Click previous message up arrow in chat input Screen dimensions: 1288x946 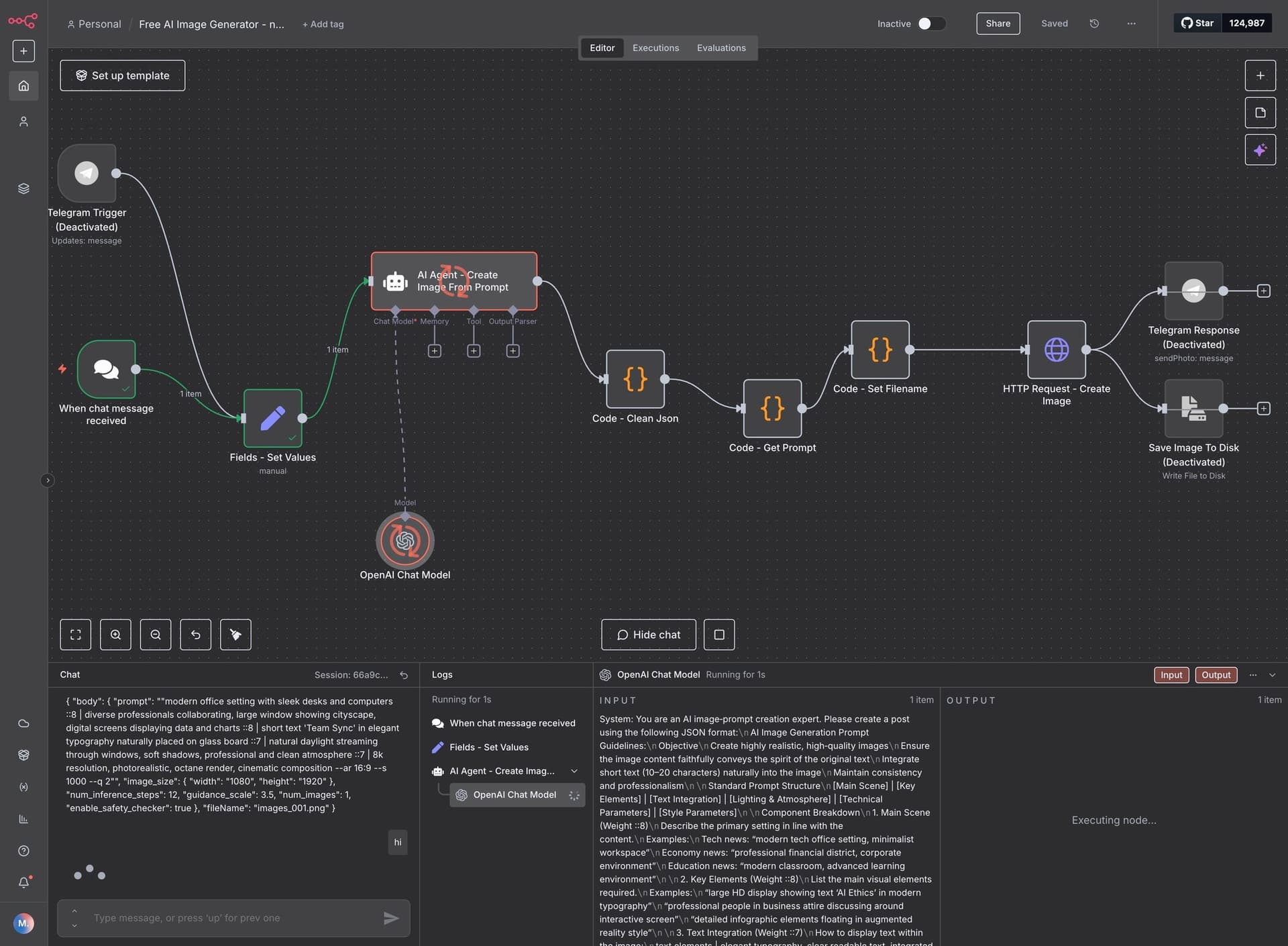[x=74, y=911]
